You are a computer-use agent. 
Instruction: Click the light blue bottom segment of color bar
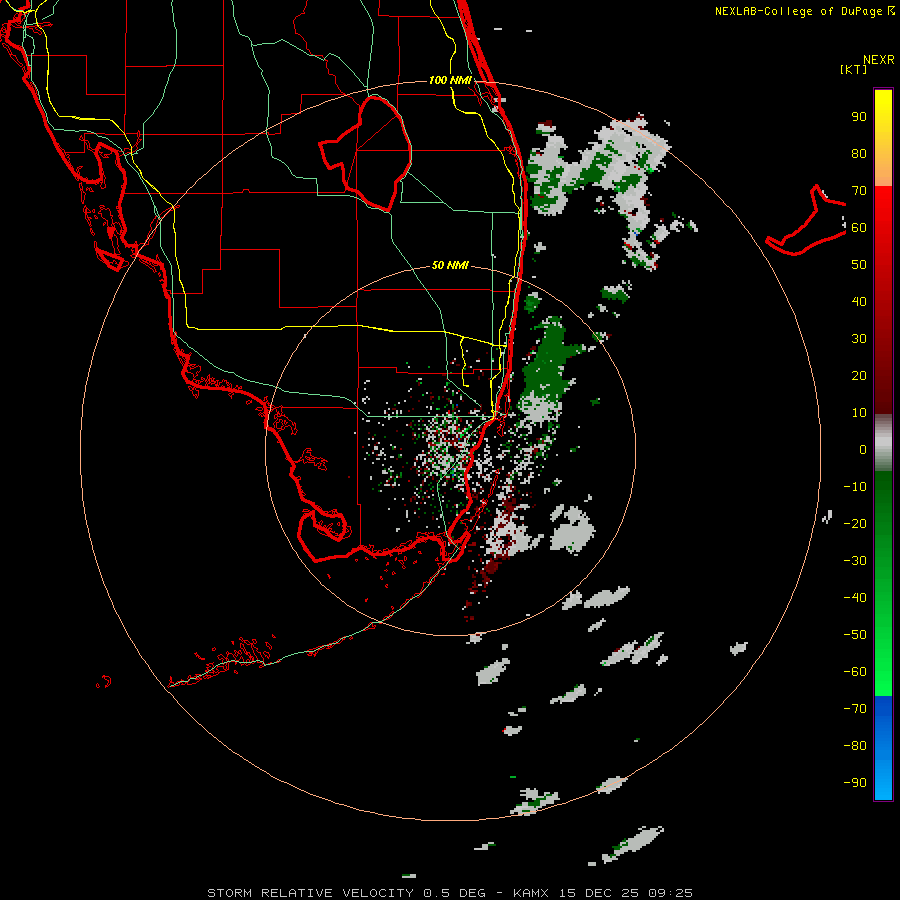[x=883, y=783]
